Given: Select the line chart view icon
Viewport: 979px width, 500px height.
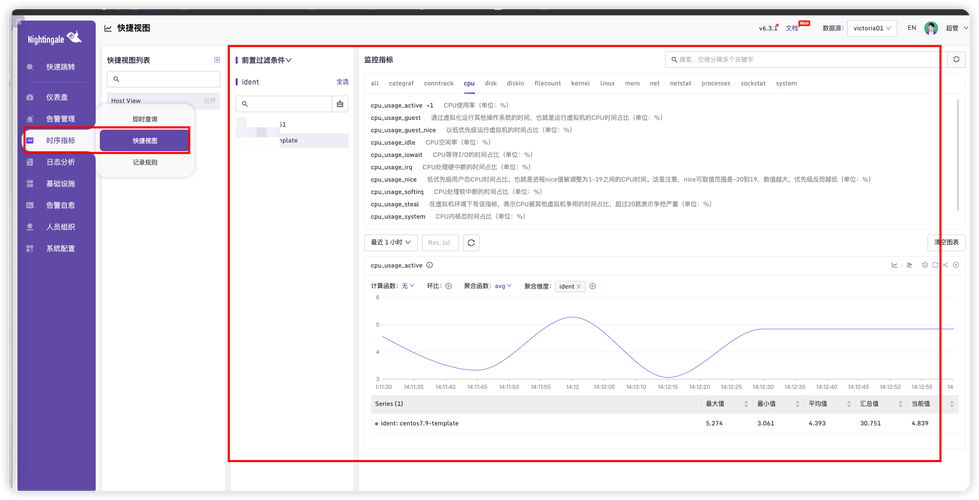Looking at the screenshot, I should (894, 265).
